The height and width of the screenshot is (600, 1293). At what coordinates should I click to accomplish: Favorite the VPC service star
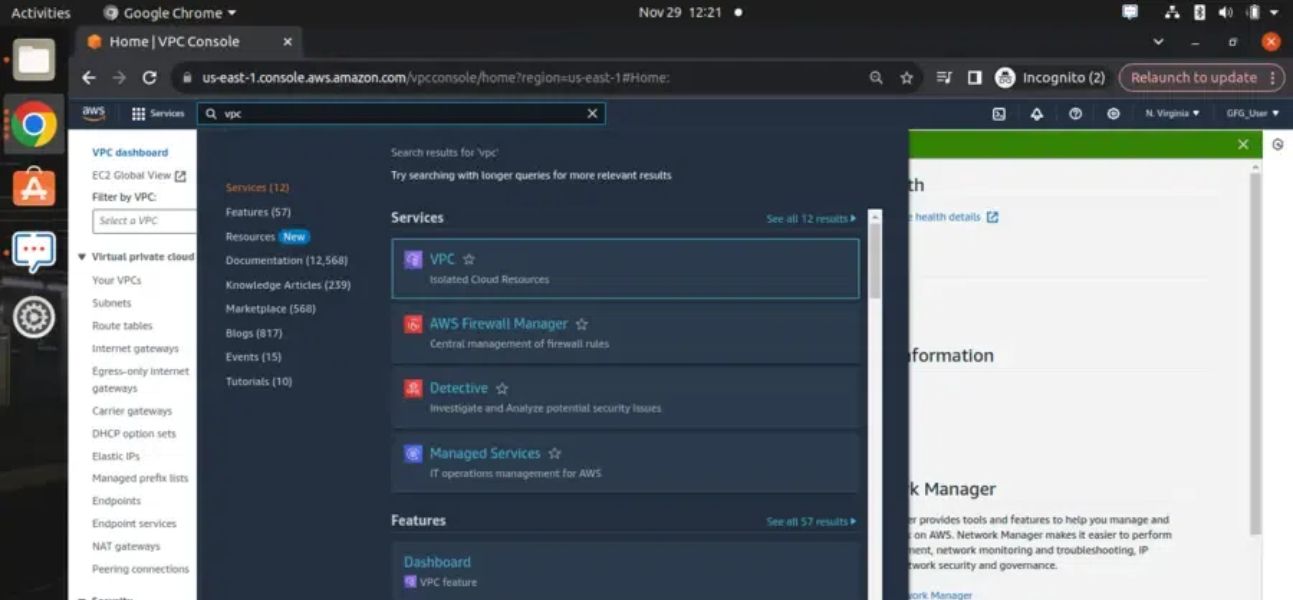pos(469,259)
